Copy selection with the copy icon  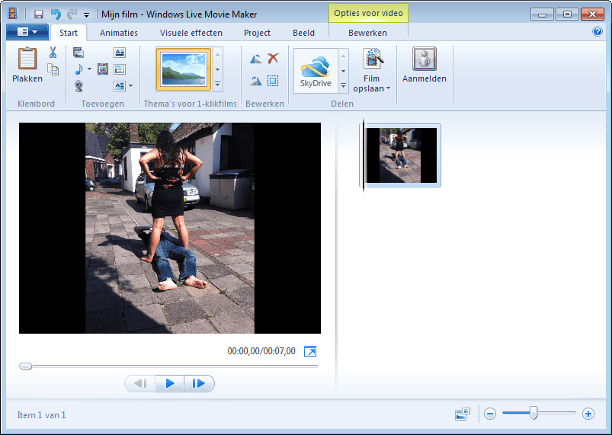pos(53,69)
